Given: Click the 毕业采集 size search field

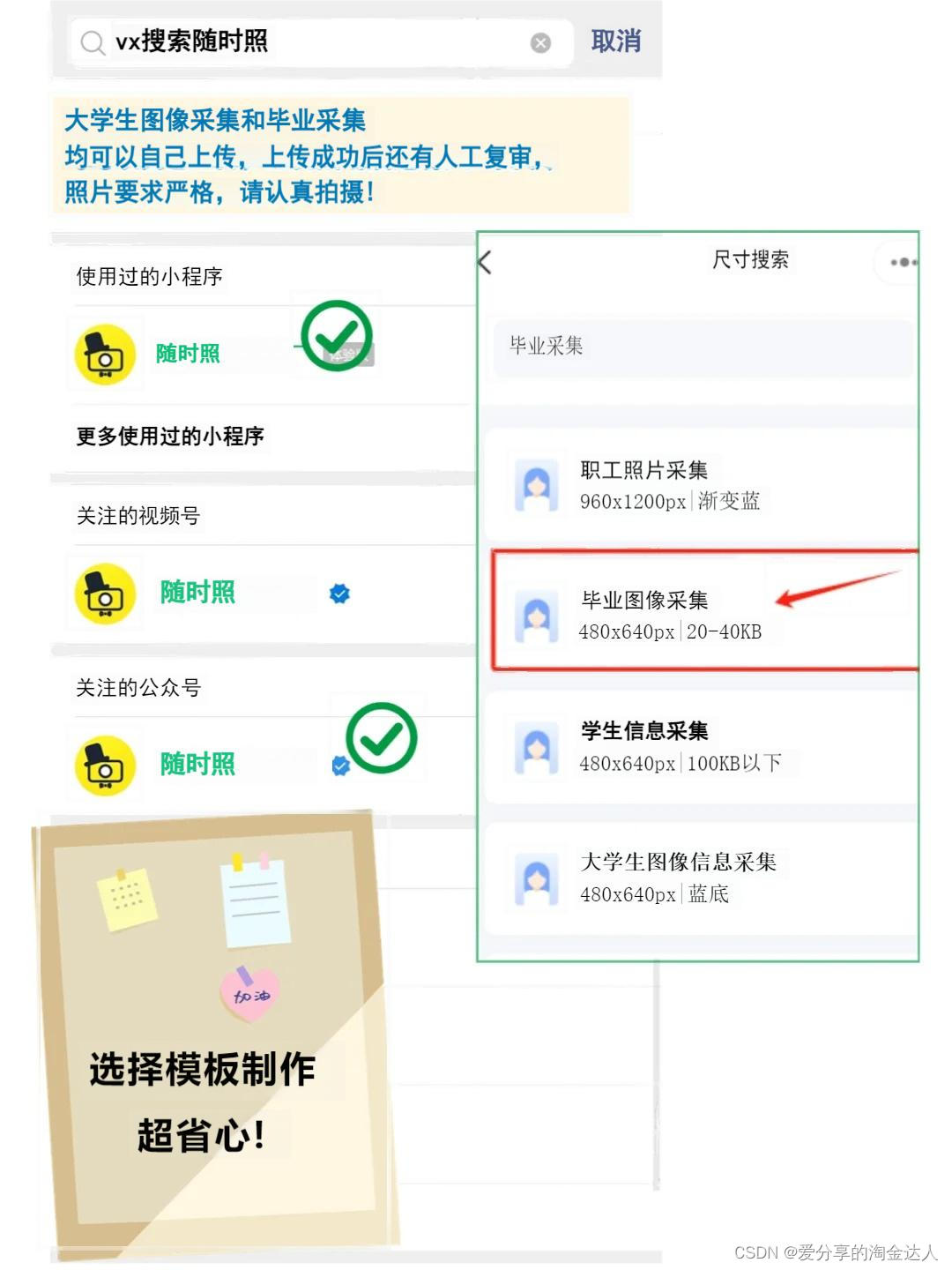Looking at the screenshot, I should point(703,347).
